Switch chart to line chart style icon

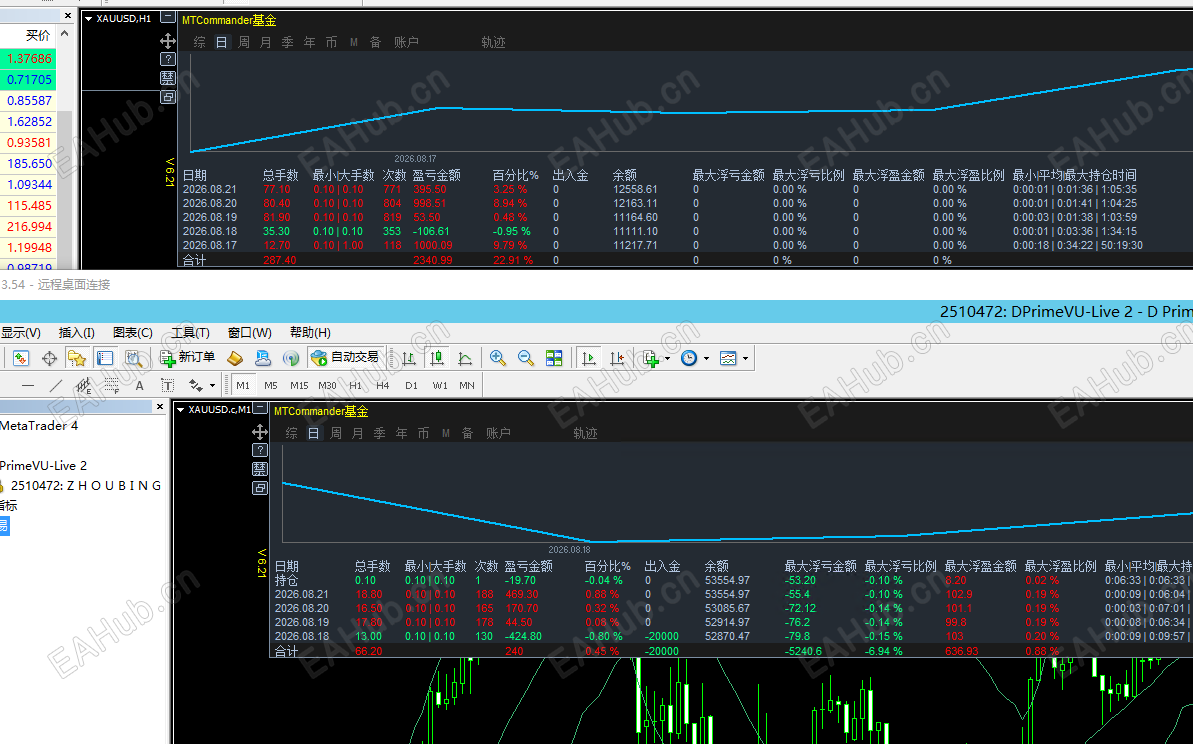pos(465,358)
